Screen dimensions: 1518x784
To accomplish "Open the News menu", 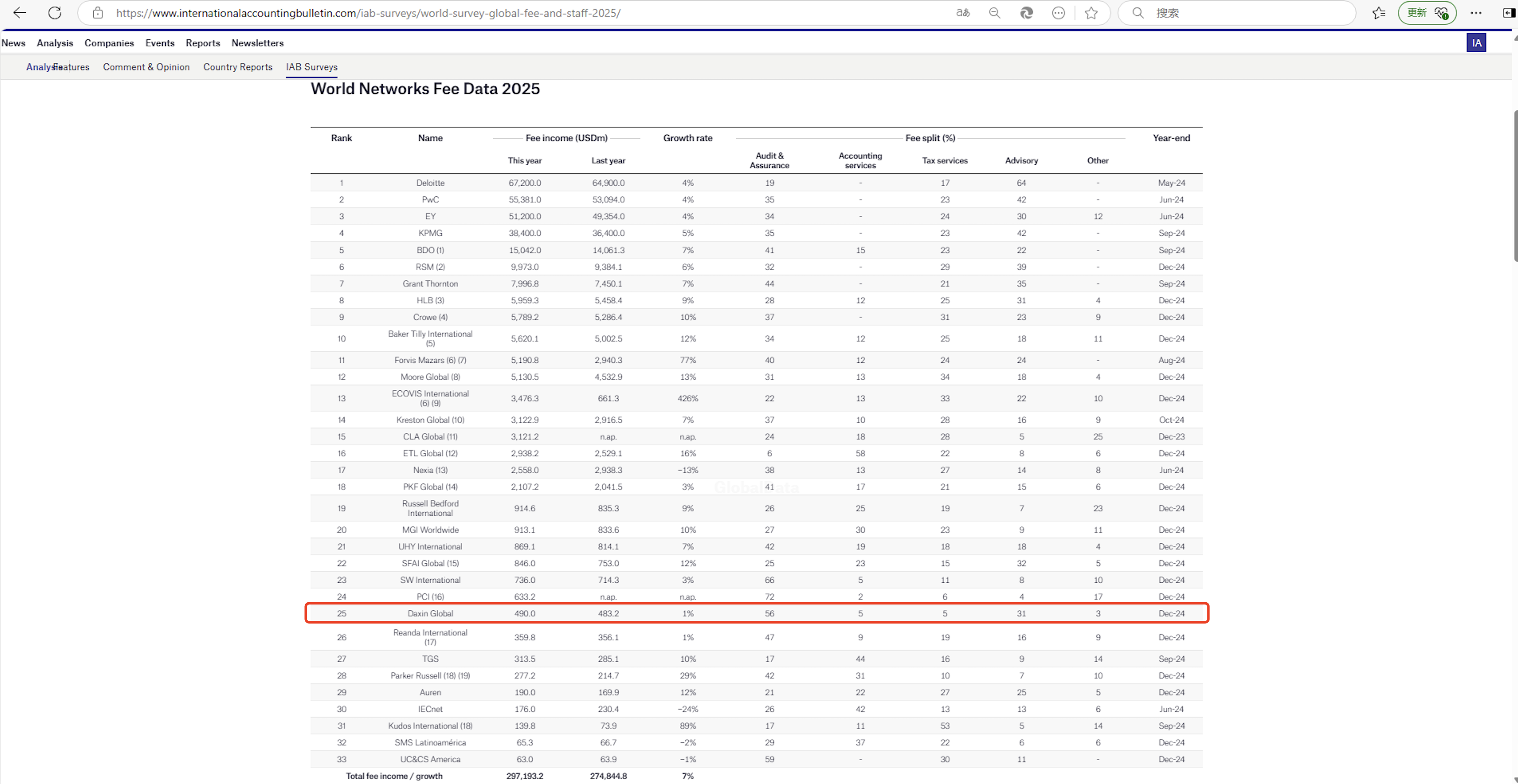I will coord(14,43).
